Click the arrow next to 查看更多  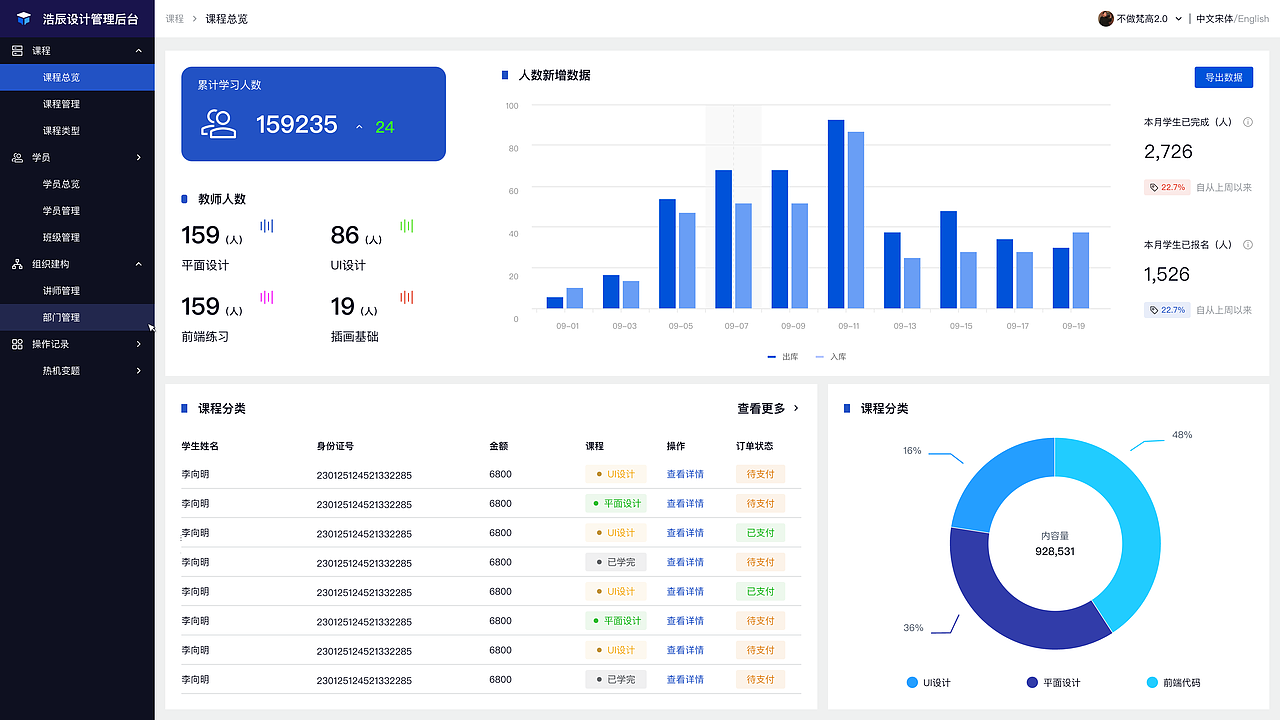click(x=796, y=408)
